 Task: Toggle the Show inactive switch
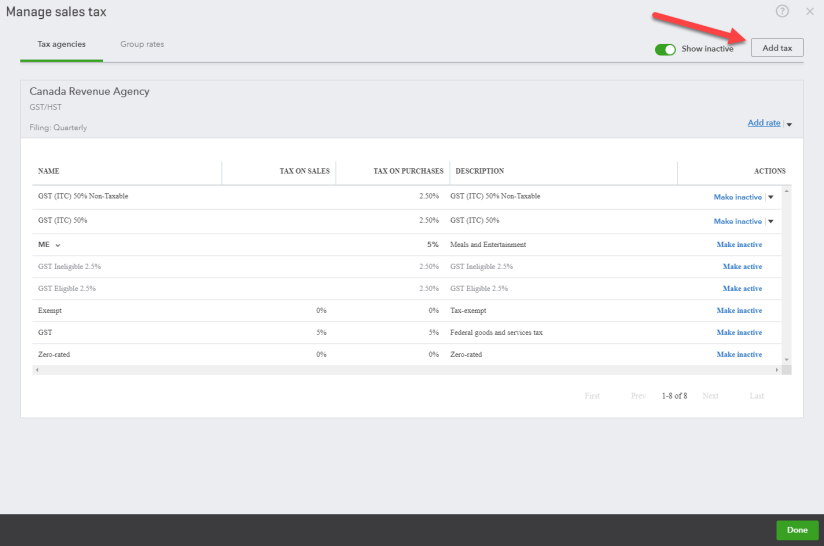pyautogui.click(x=666, y=48)
